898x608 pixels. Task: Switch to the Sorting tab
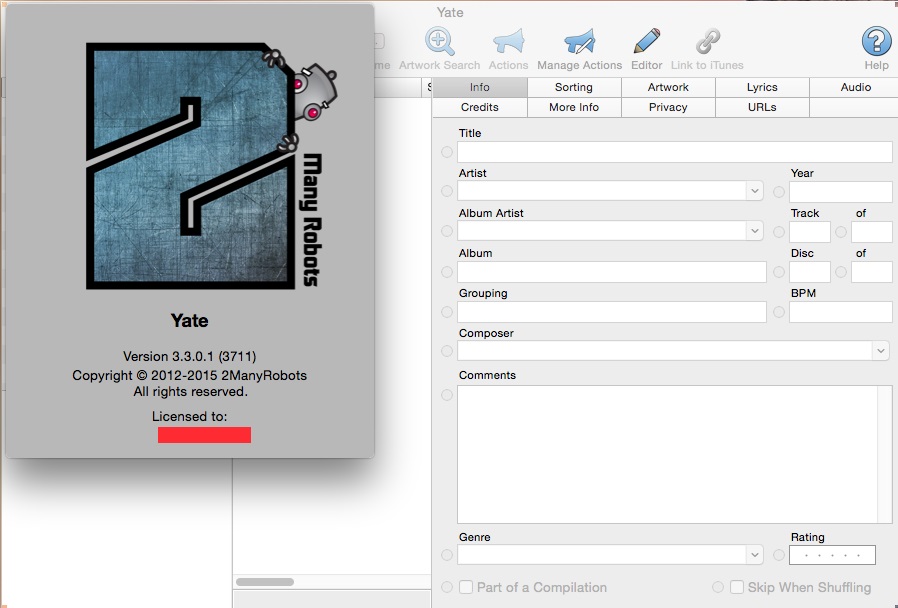coord(574,87)
